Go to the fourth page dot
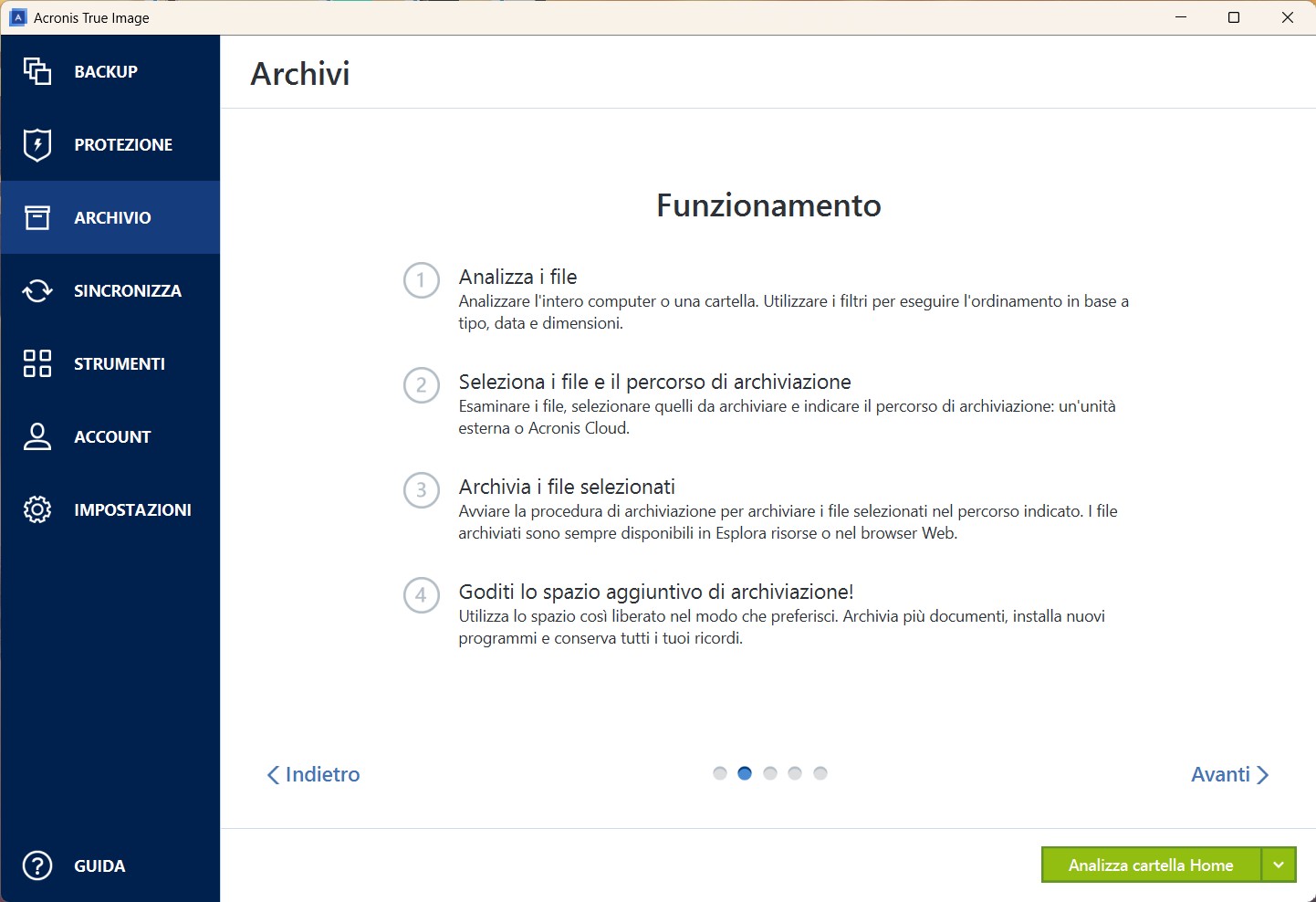The image size is (1316, 902). (x=795, y=773)
